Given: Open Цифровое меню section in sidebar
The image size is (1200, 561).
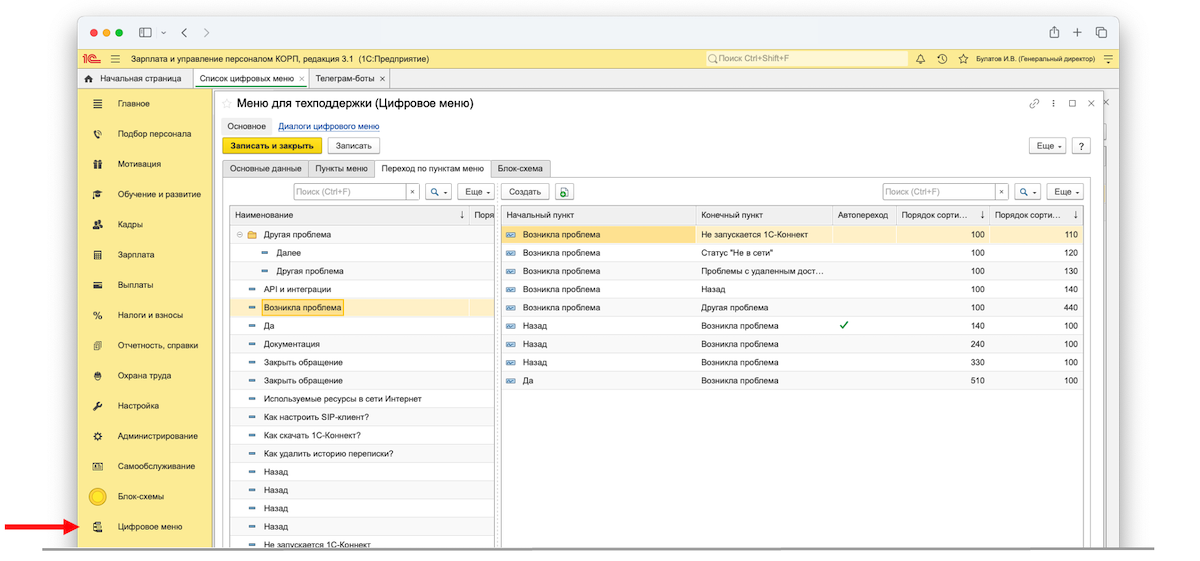Looking at the screenshot, I should [149, 527].
